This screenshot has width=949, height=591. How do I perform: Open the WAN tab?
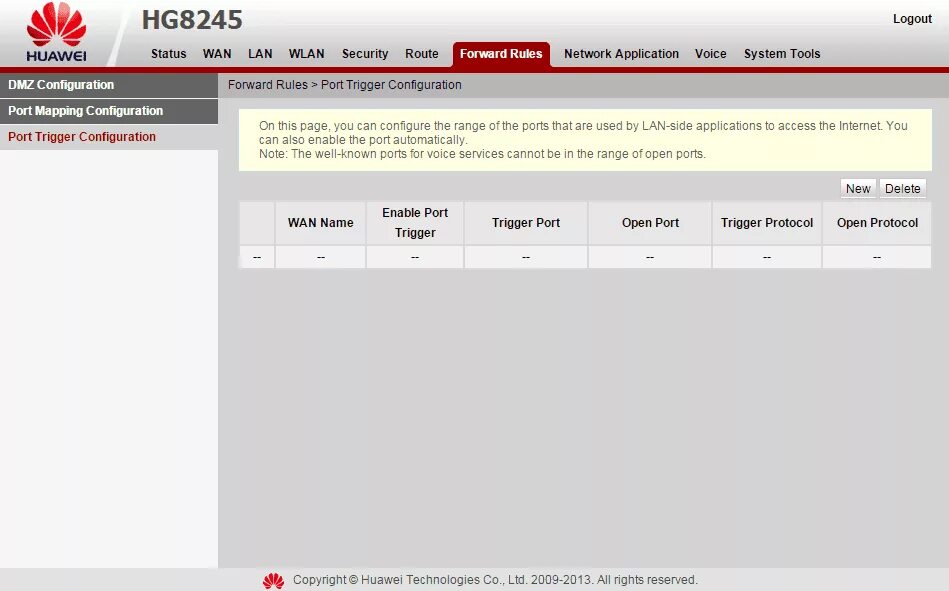[217, 54]
